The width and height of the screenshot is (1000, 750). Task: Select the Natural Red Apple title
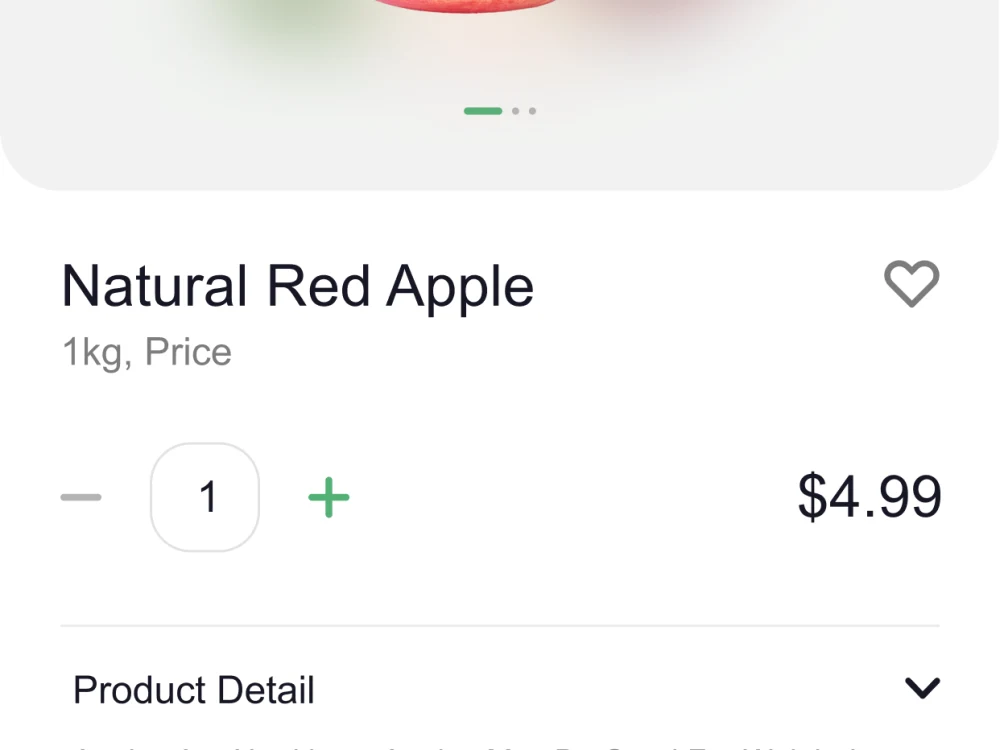coord(298,286)
